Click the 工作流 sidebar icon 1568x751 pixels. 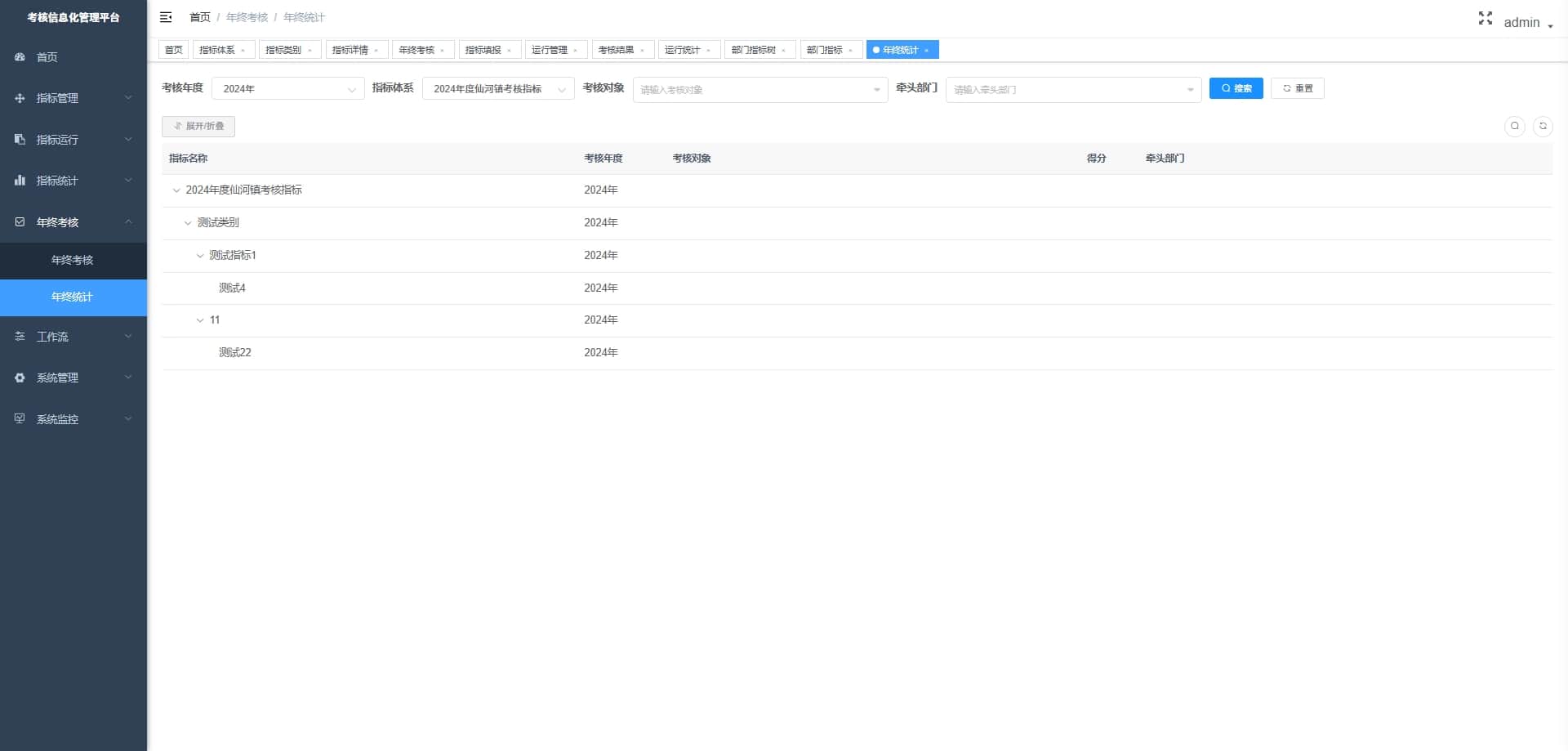tap(20, 337)
